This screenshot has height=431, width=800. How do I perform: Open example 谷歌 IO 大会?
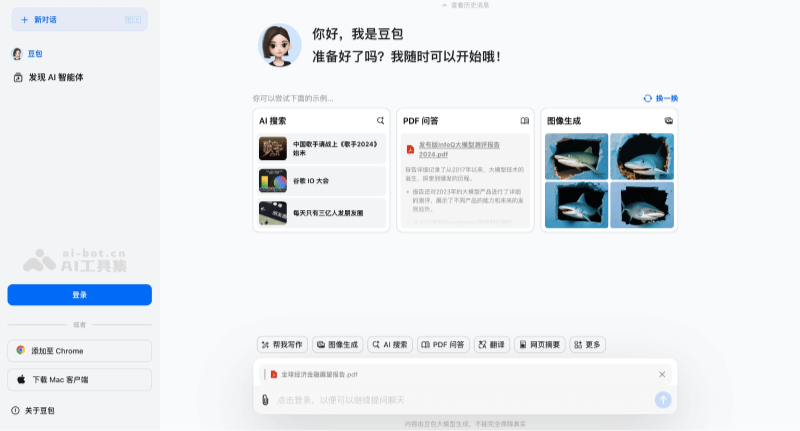[x=321, y=181]
